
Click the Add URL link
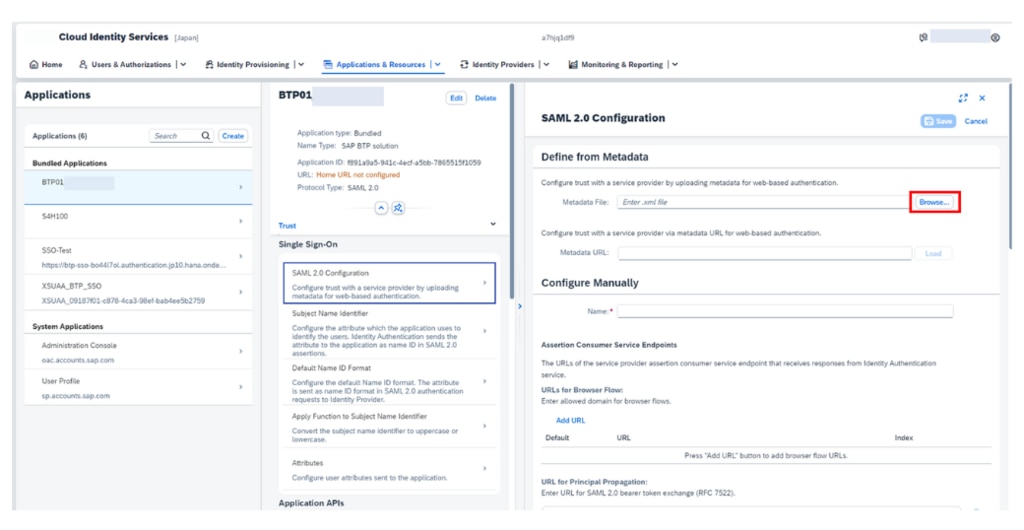click(570, 420)
